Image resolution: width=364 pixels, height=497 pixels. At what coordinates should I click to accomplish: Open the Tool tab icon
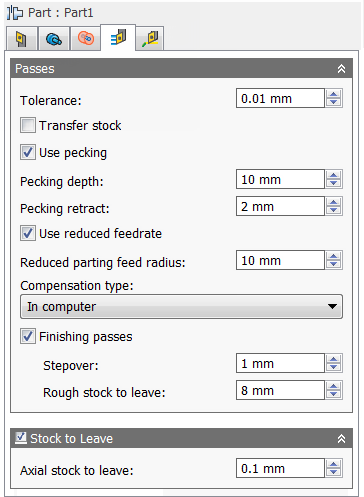click(22, 39)
